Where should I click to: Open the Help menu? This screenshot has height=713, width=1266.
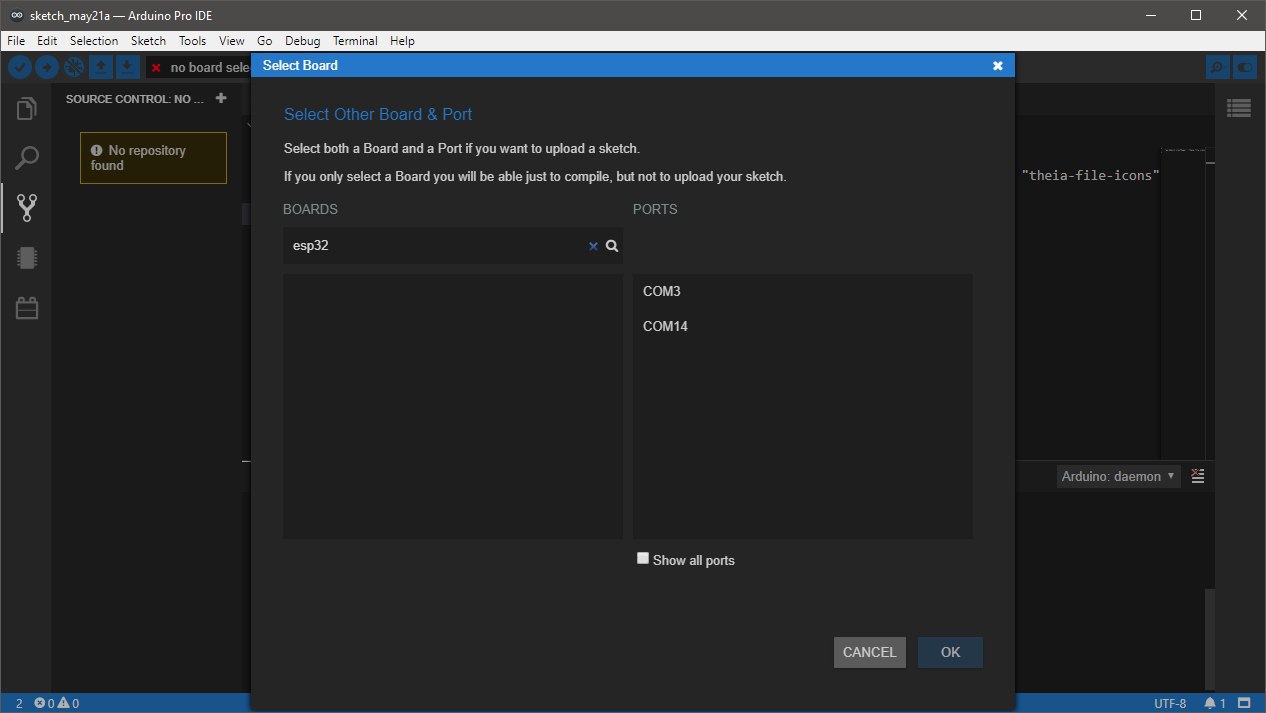point(402,41)
